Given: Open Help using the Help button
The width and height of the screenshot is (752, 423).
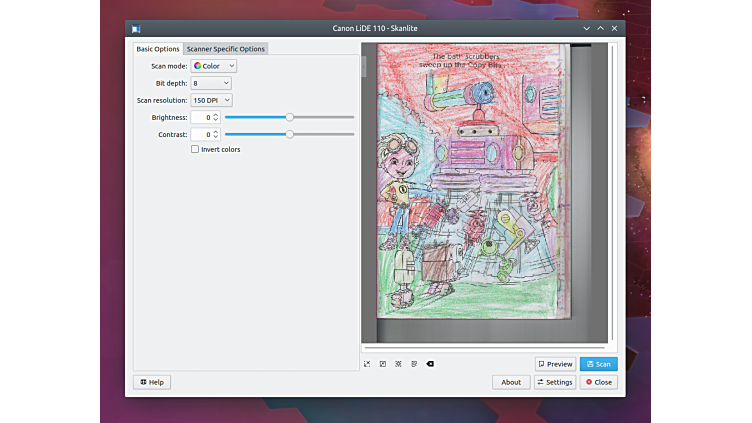Looking at the screenshot, I should click(x=152, y=382).
